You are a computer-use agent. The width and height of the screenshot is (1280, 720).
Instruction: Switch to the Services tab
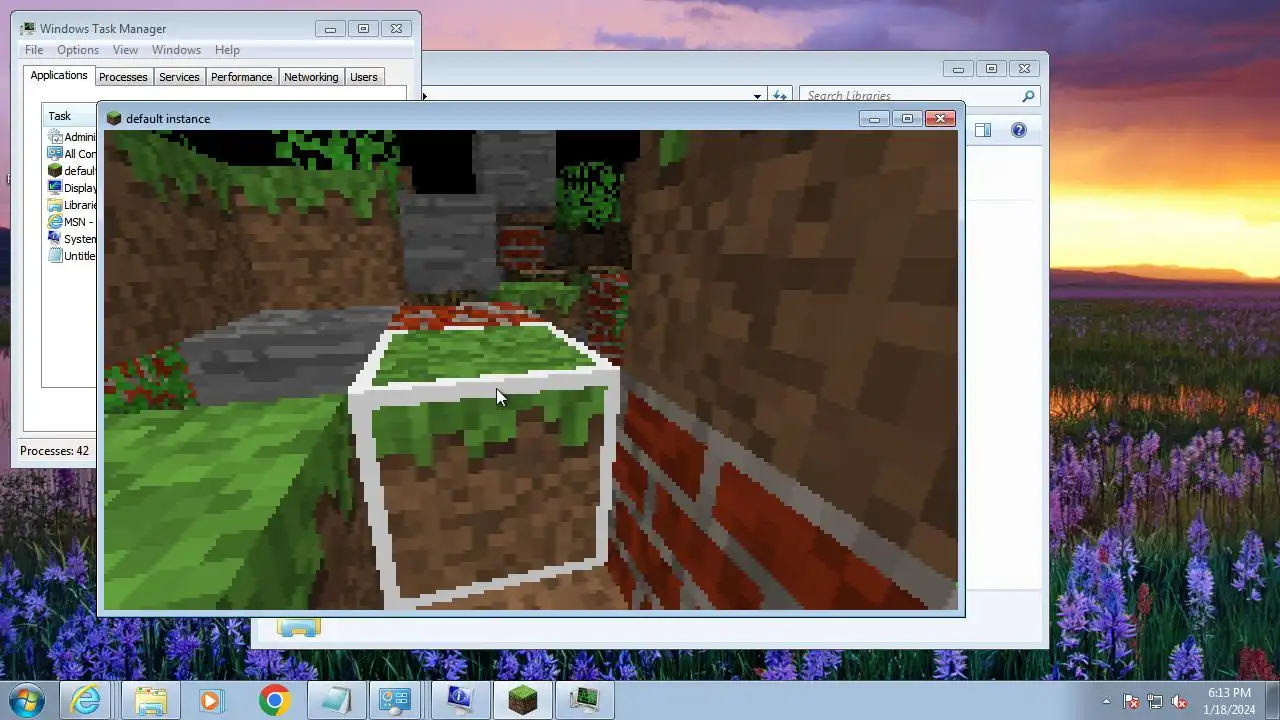[x=179, y=77]
